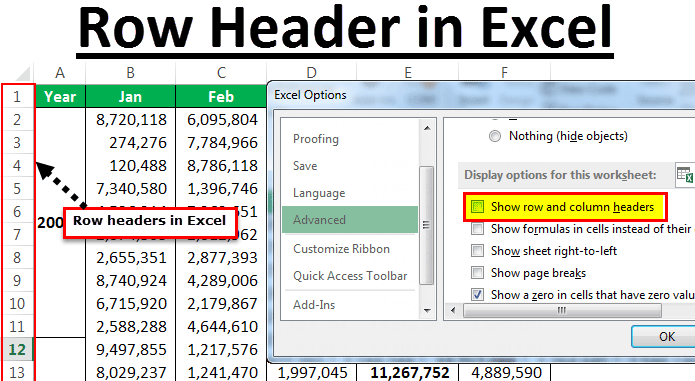Click cell containing 7,340,580
695x381 pixels.
[130, 189]
